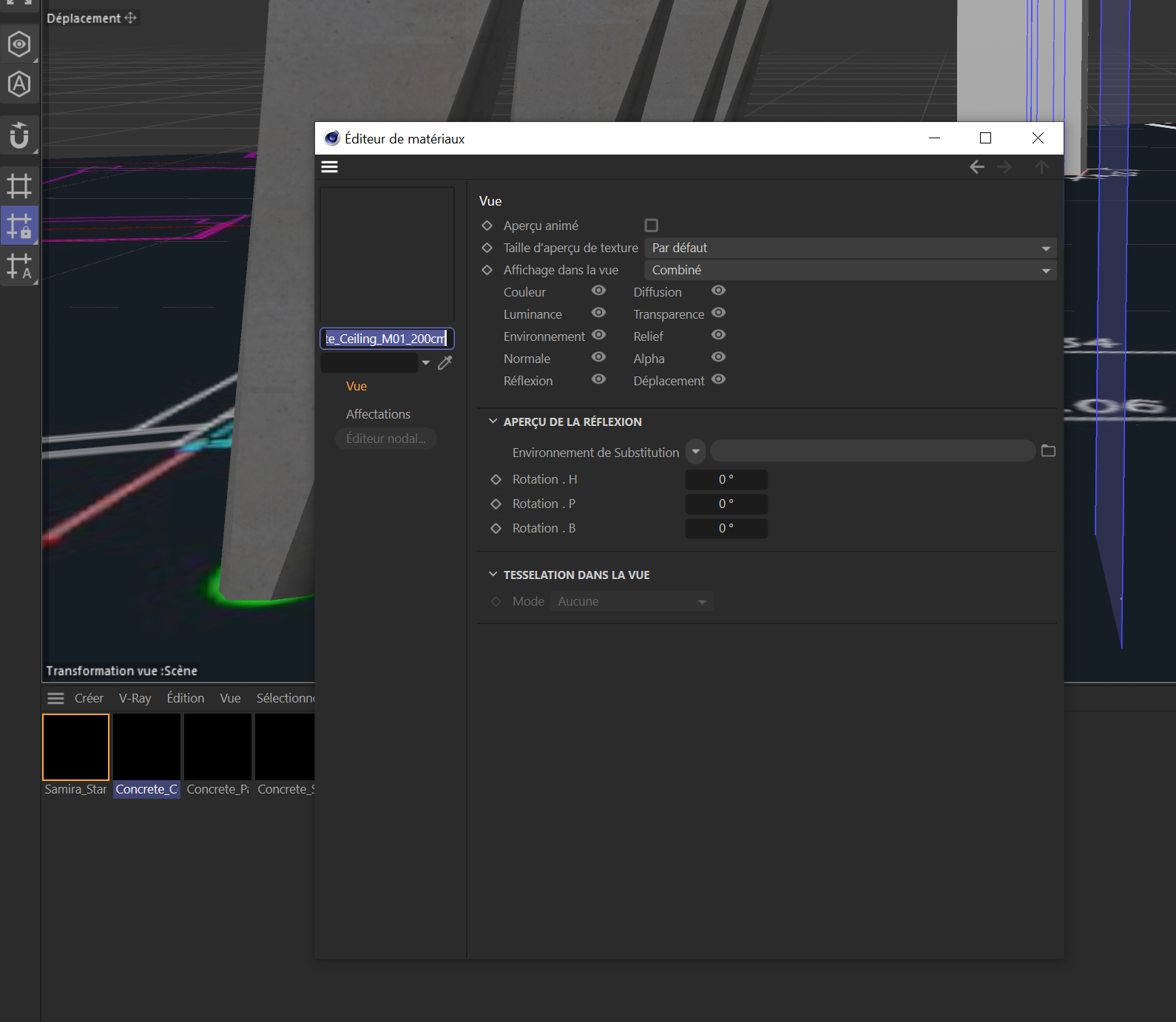Open Affichage dans la vue Combiné dropdown
The height and width of the screenshot is (1022, 1176).
coord(851,270)
